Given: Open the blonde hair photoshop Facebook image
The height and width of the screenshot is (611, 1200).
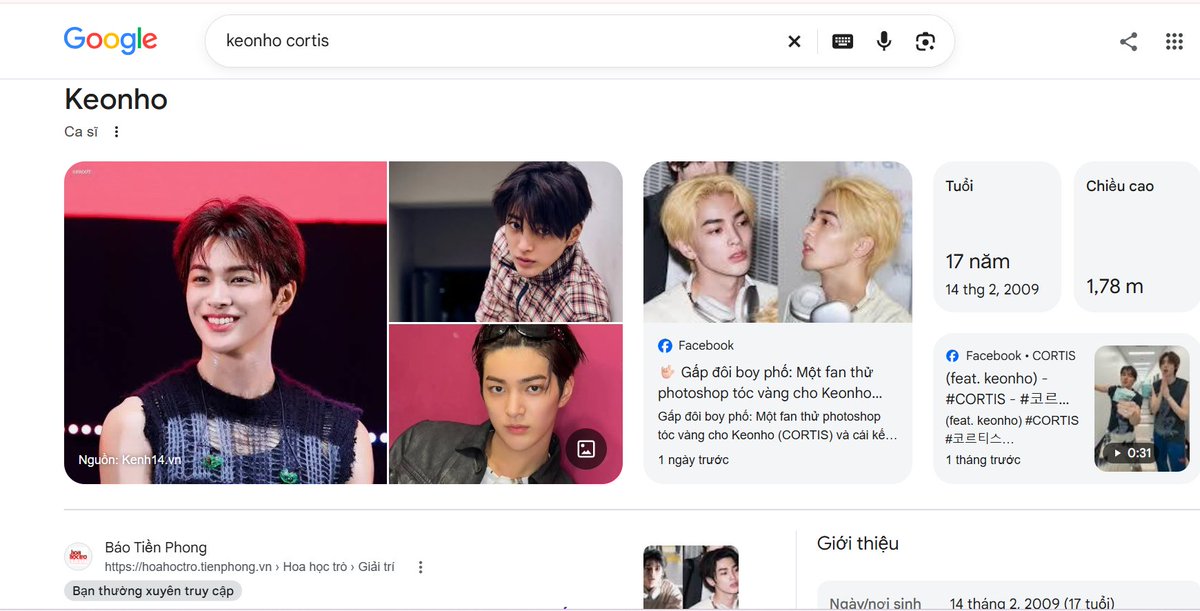Looking at the screenshot, I should pos(778,242).
